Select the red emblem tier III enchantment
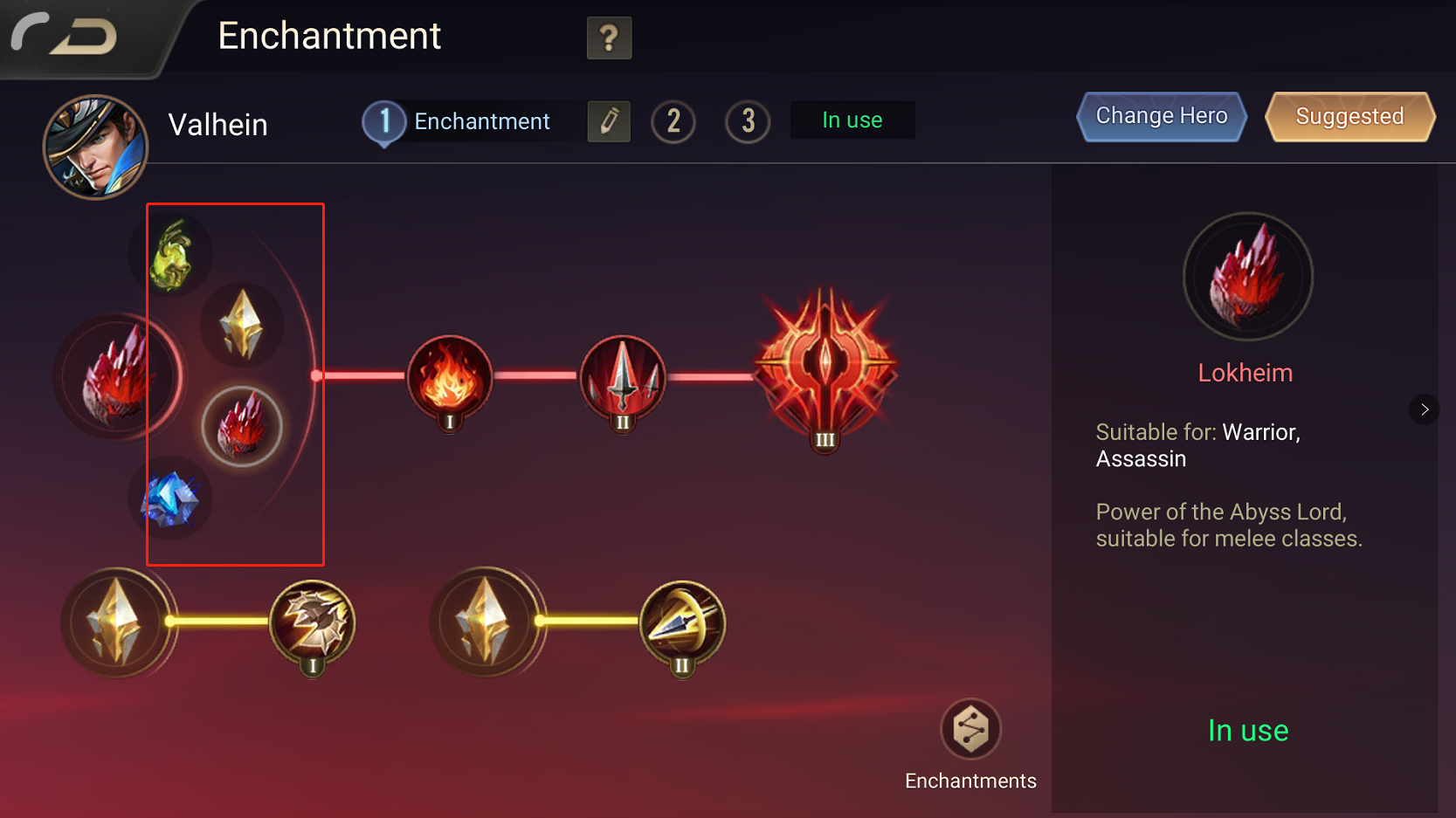The height and width of the screenshot is (818, 1456). 825,368
